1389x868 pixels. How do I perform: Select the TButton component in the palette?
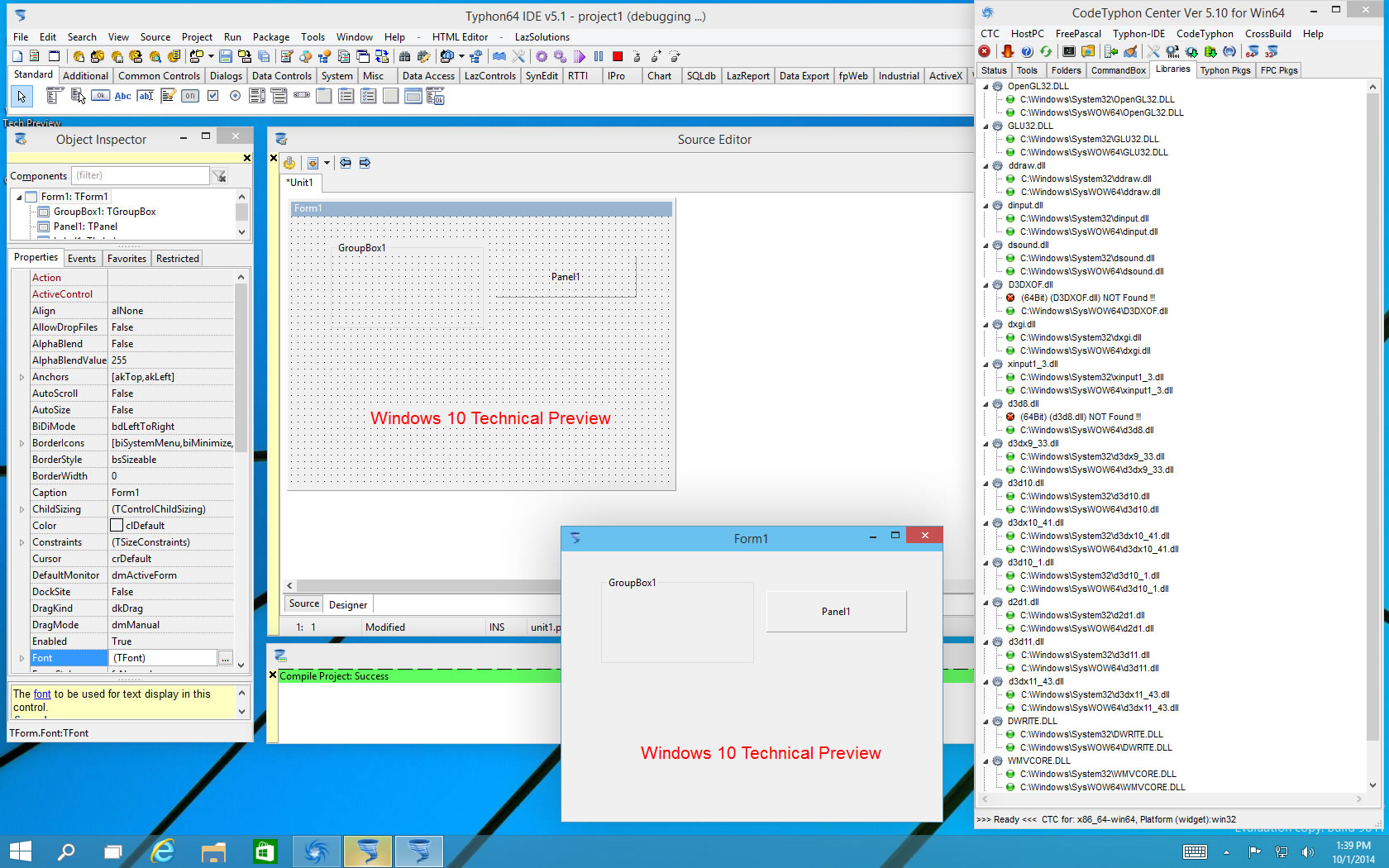click(100, 96)
